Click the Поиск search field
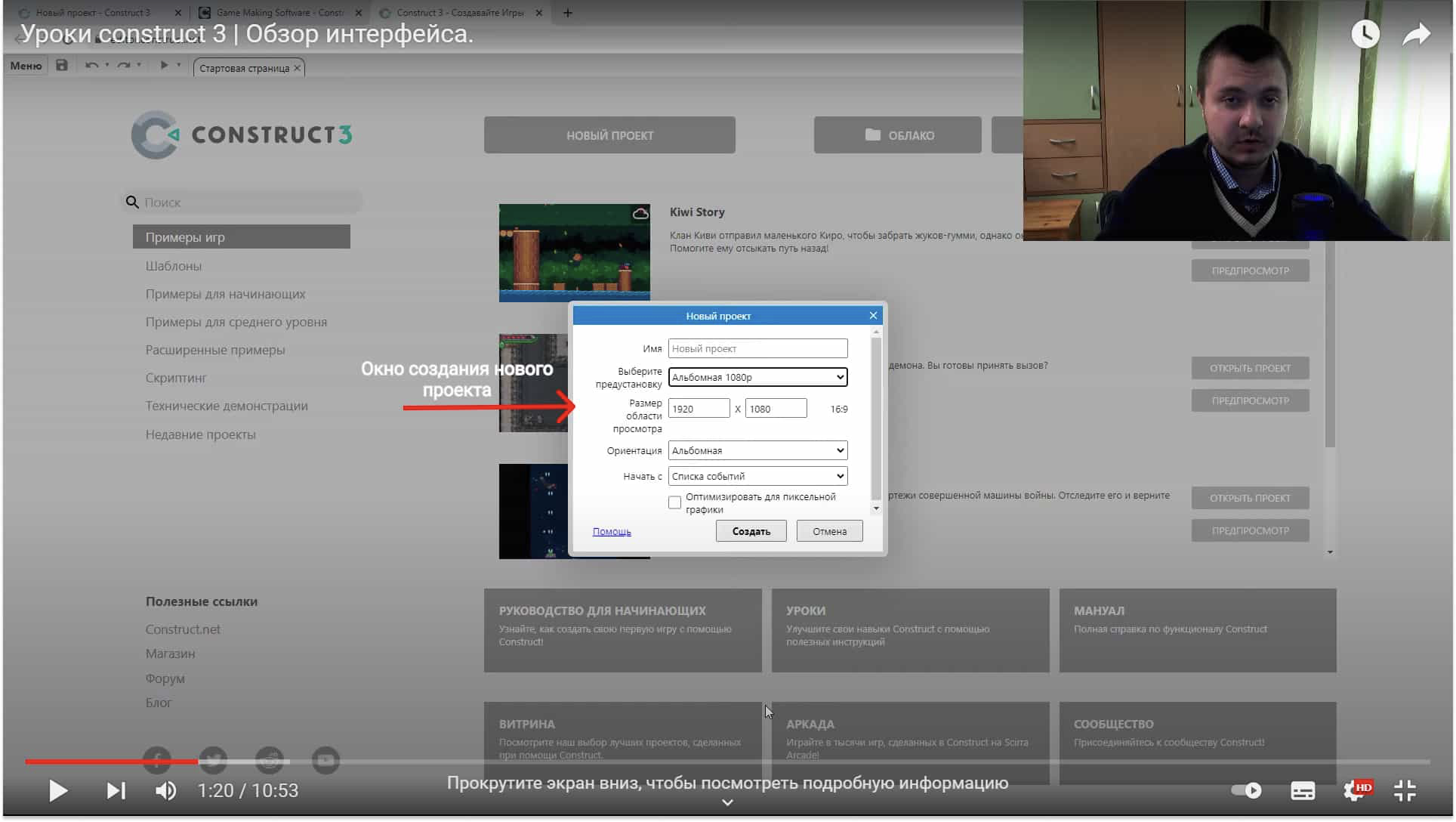This screenshot has width=1456, height=822. (x=242, y=202)
